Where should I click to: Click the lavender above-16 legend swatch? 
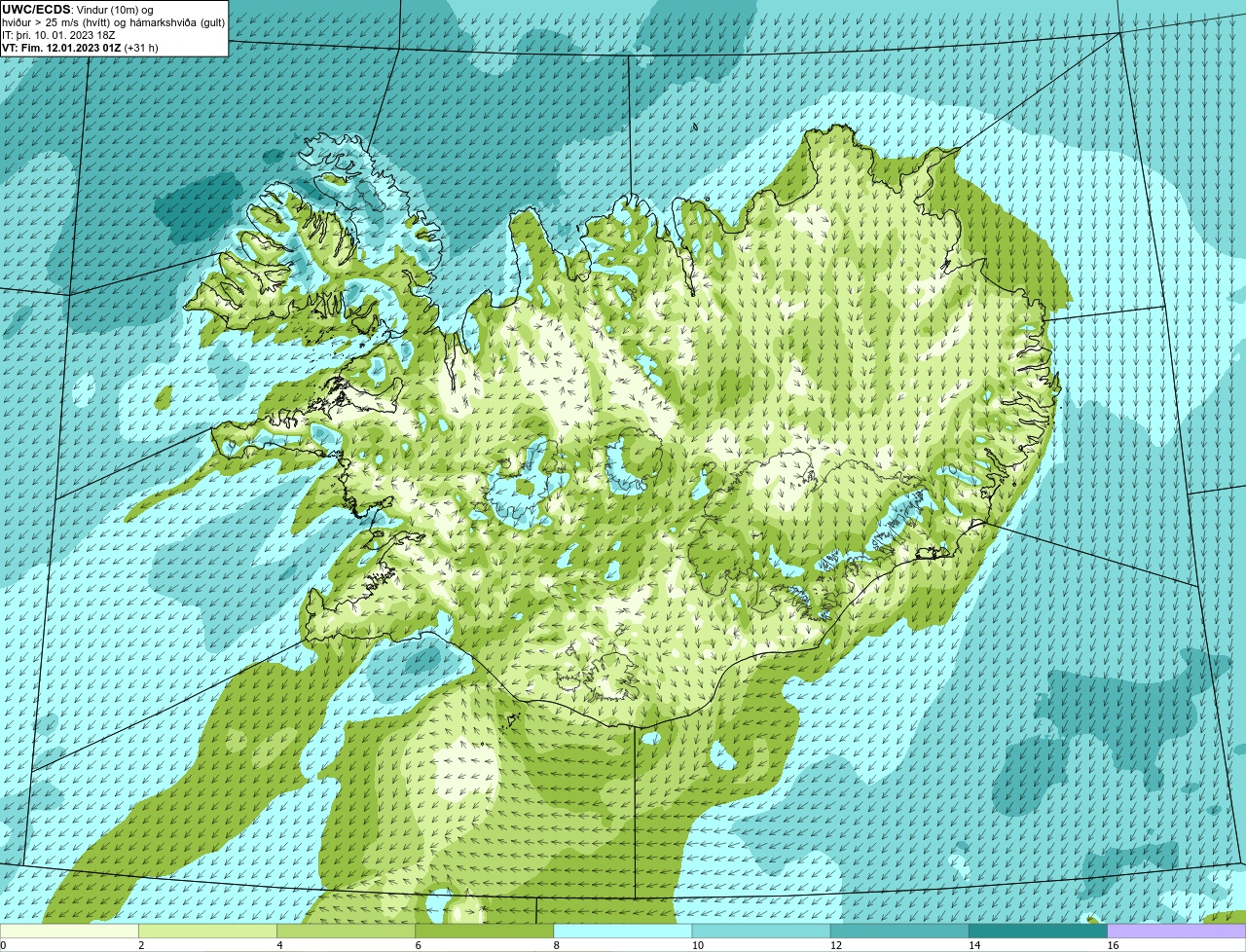click(x=1177, y=932)
